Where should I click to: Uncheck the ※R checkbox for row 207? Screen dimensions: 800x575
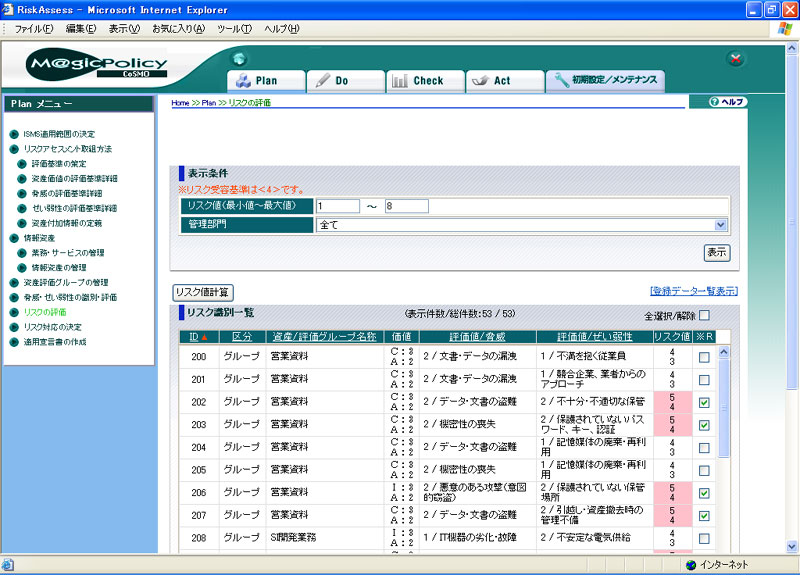[x=704, y=516]
